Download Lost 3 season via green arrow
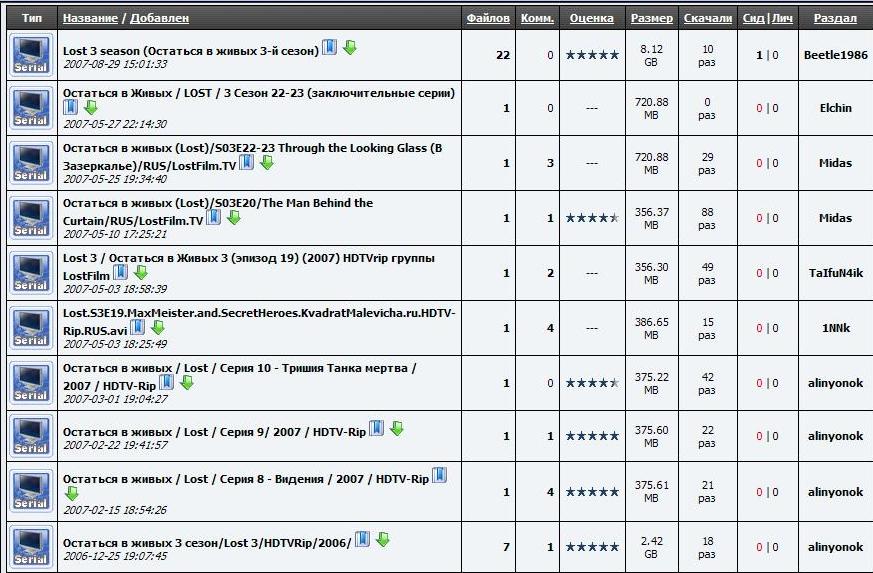 (x=350, y=47)
